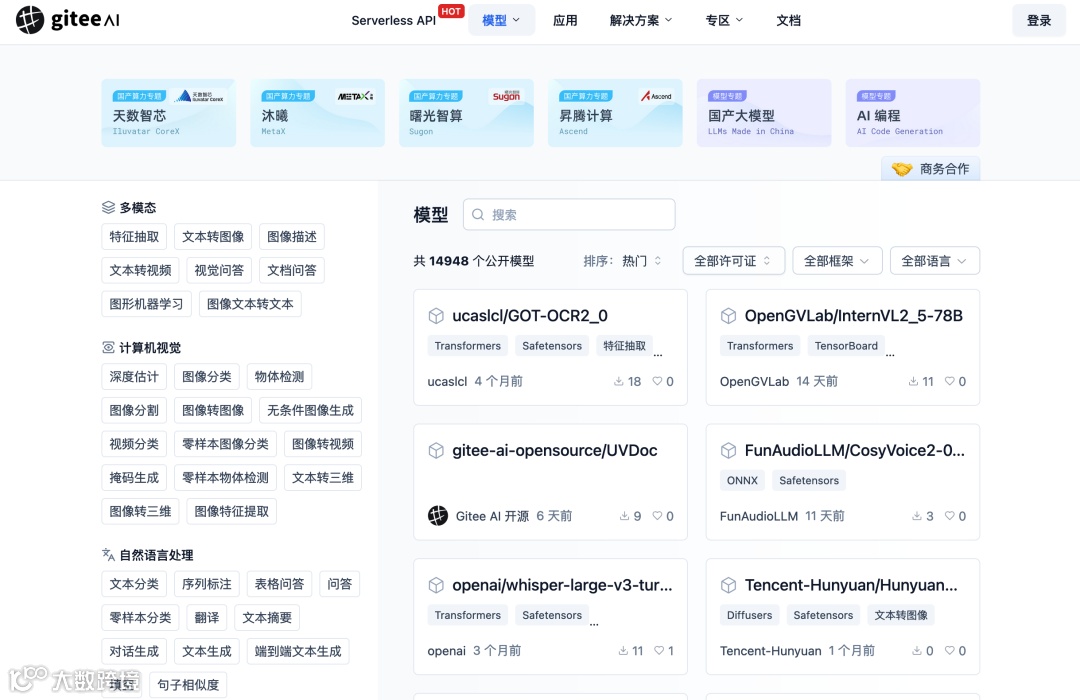The height and width of the screenshot is (700, 1080).
Task: Toggle the 图像分割 task filter
Action: [x=134, y=411]
